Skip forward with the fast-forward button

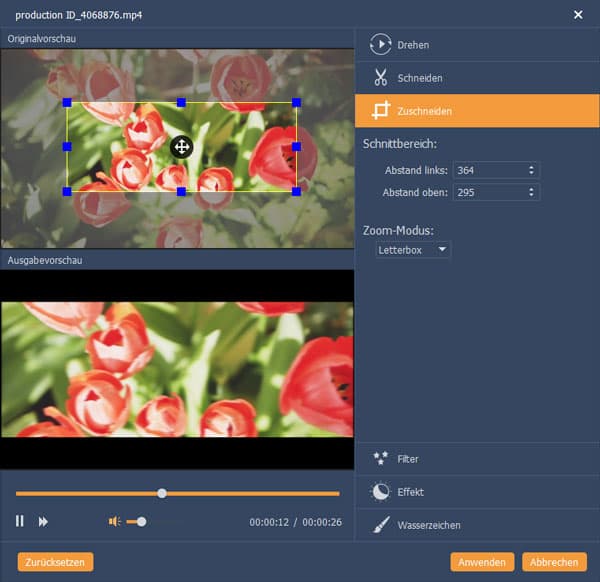coord(43,522)
